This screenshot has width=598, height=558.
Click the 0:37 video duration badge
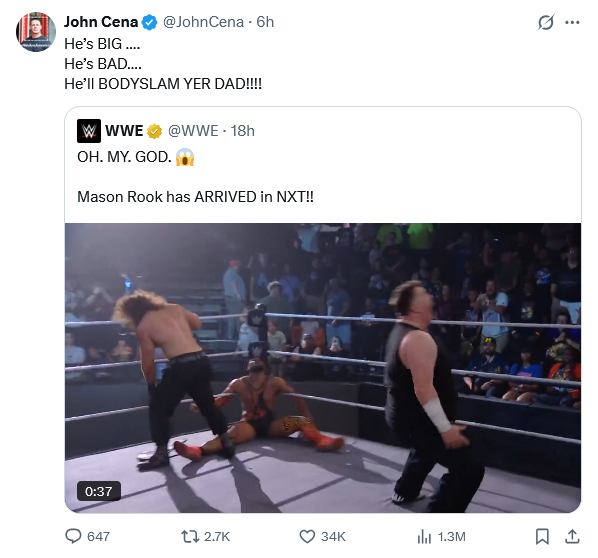click(x=99, y=491)
